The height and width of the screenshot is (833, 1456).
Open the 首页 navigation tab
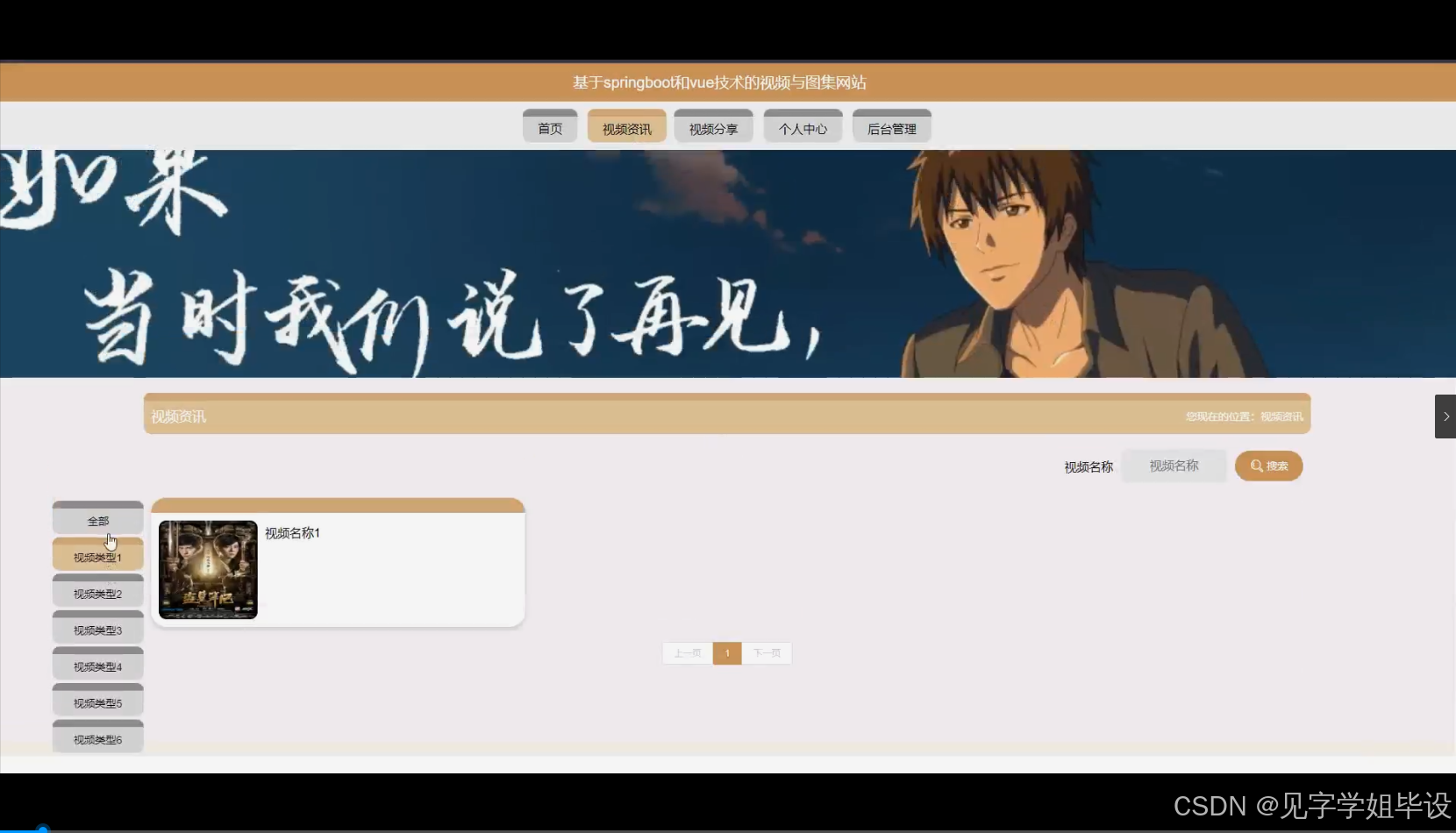click(x=550, y=126)
